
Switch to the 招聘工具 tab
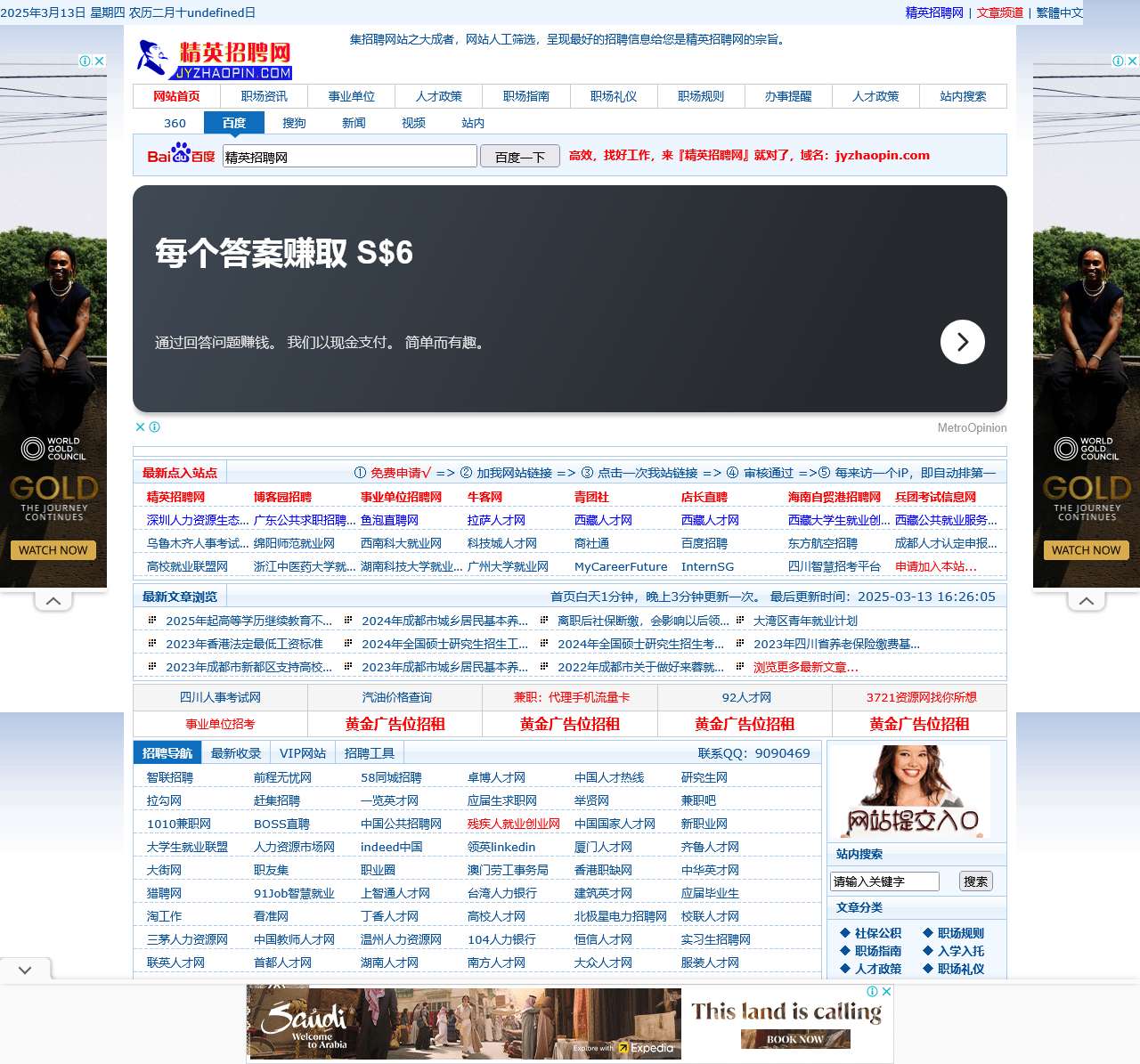click(370, 753)
